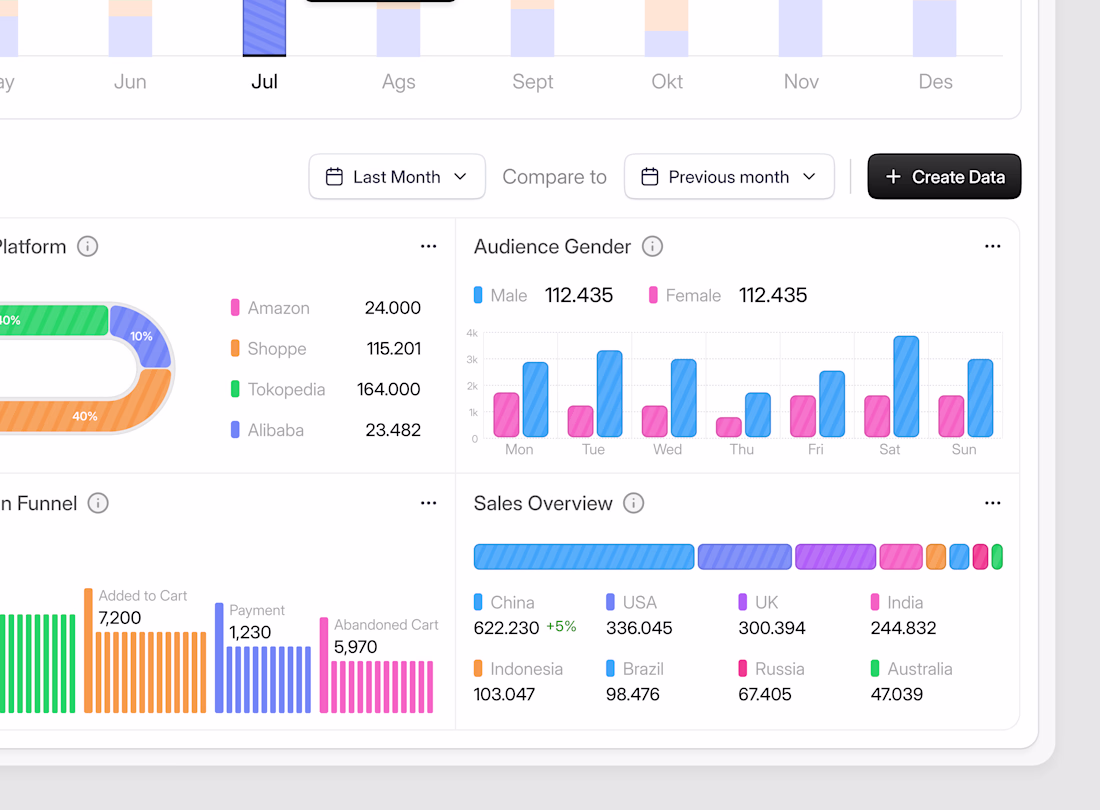The height and width of the screenshot is (810, 1100).
Task: Open three-dot menu of Sales Overview card
Action: point(993,503)
